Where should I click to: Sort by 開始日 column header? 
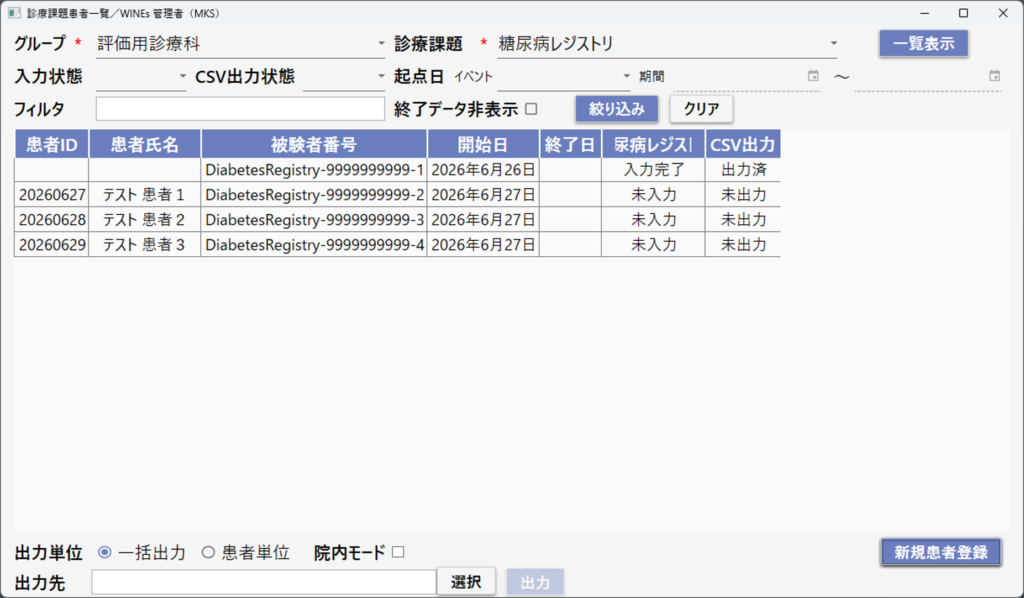[x=483, y=144]
